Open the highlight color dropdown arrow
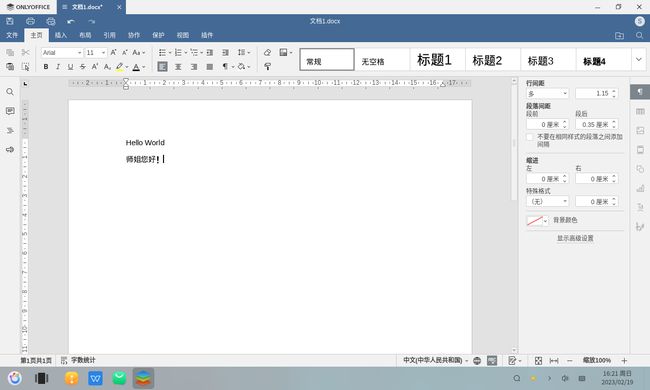The image size is (650, 390). pos(127,67)
